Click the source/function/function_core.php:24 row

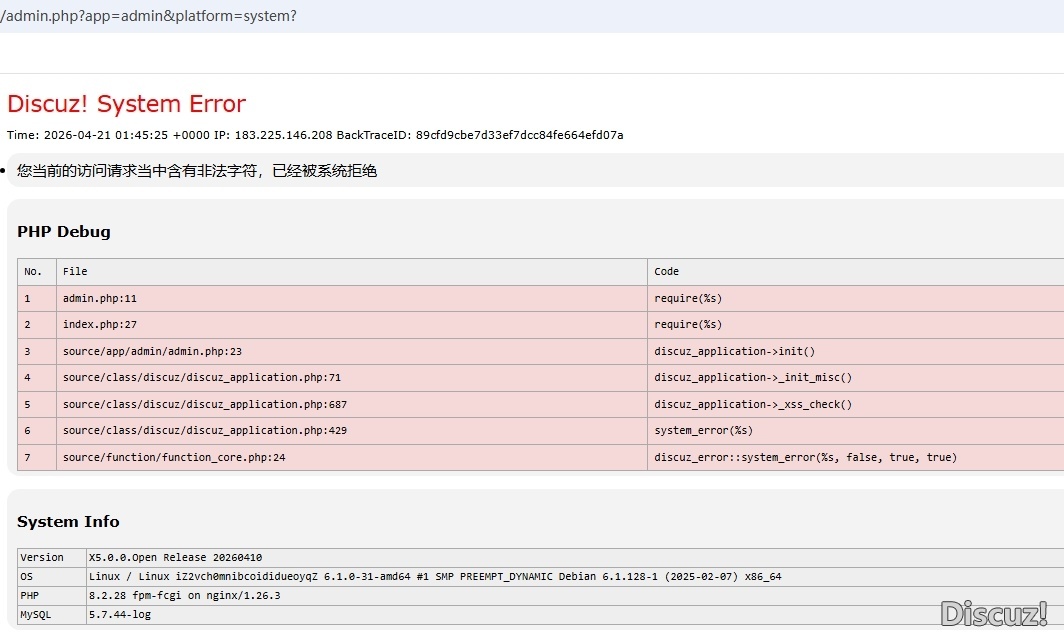tap(174, 457)
